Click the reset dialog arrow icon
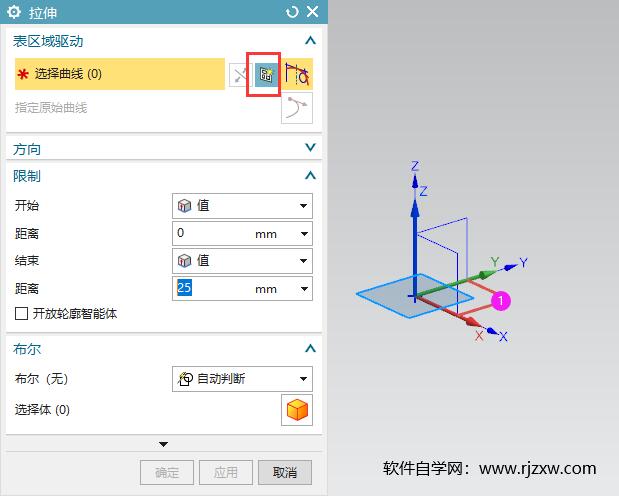Image resolution: width=619 pixels, height=496 pixels. [x=292, y=12]
